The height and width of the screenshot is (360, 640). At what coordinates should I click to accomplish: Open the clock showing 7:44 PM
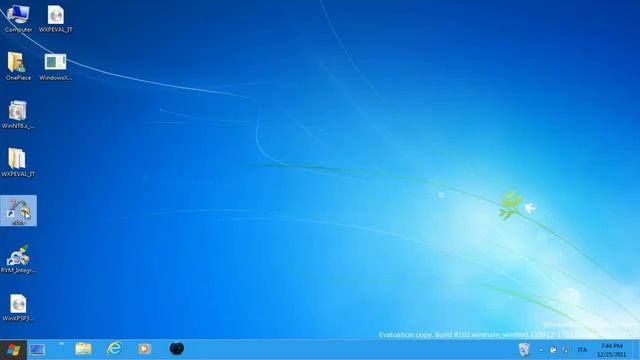(x=611, y=350)
